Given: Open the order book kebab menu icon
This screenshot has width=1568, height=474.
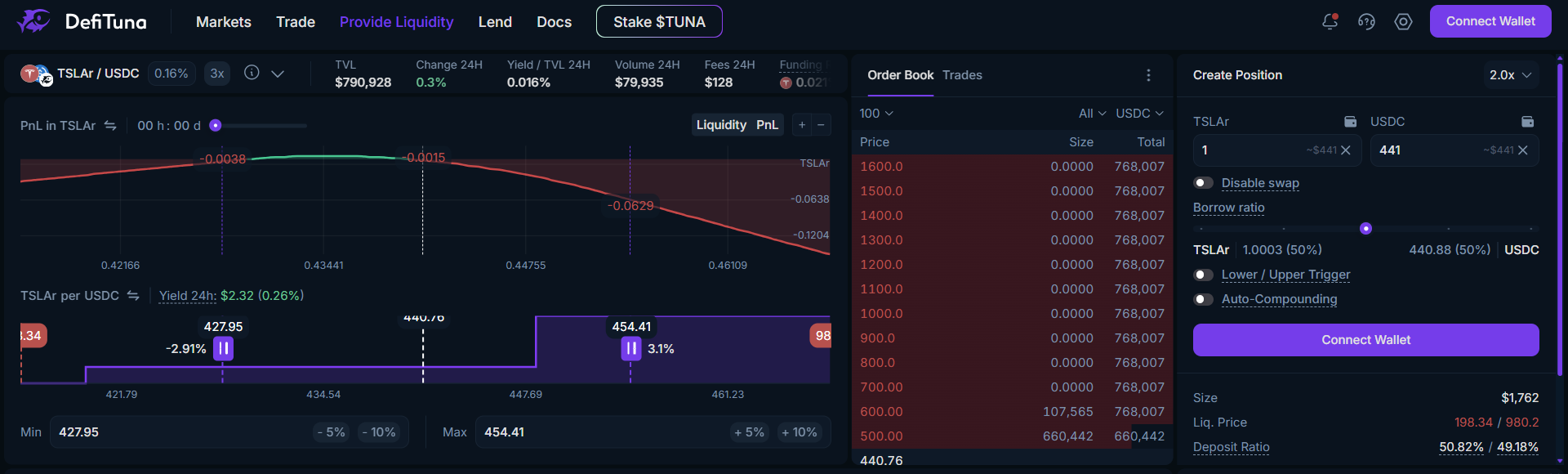Looking at the screenshot, I should 1148,74.
